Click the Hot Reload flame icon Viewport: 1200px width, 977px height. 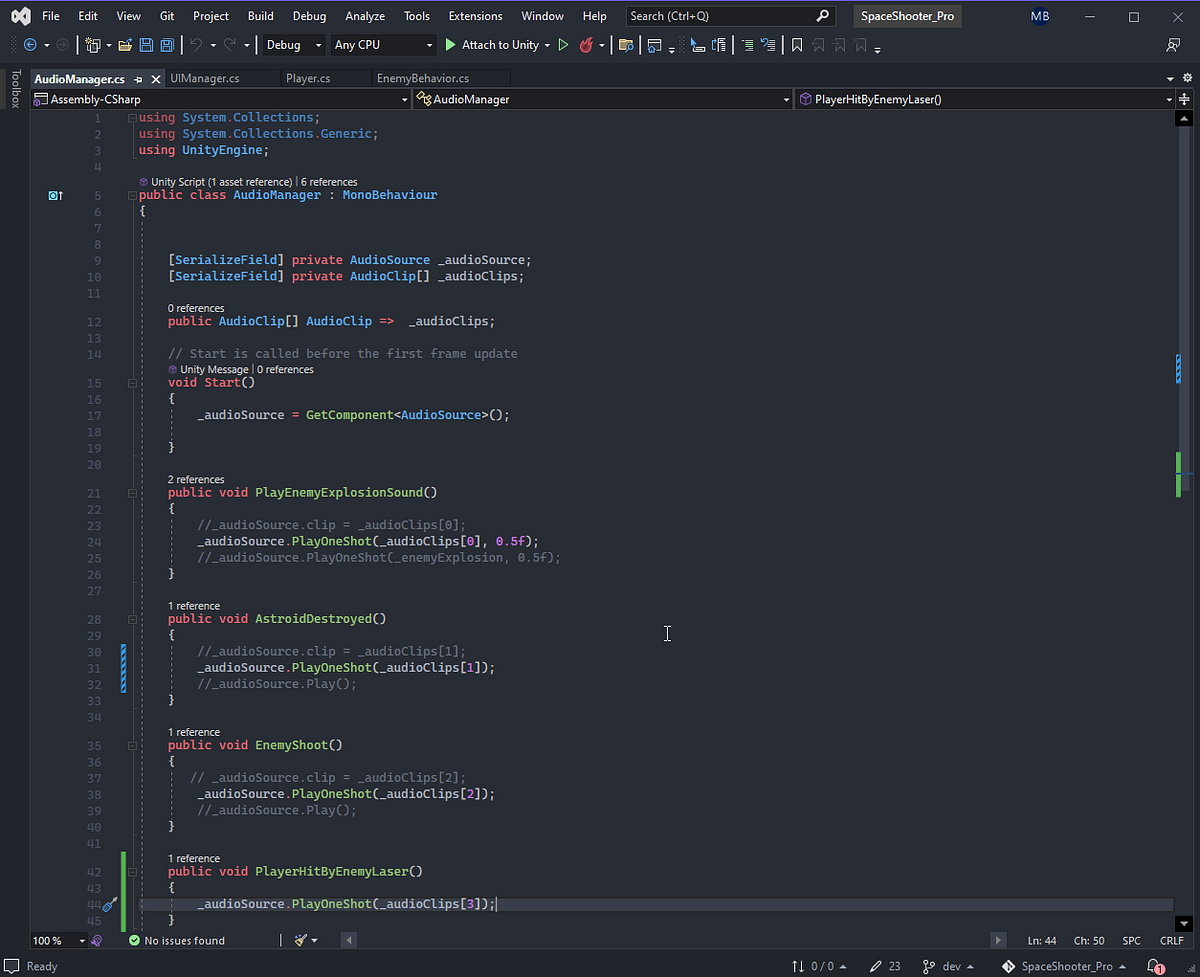pos(587,45)
